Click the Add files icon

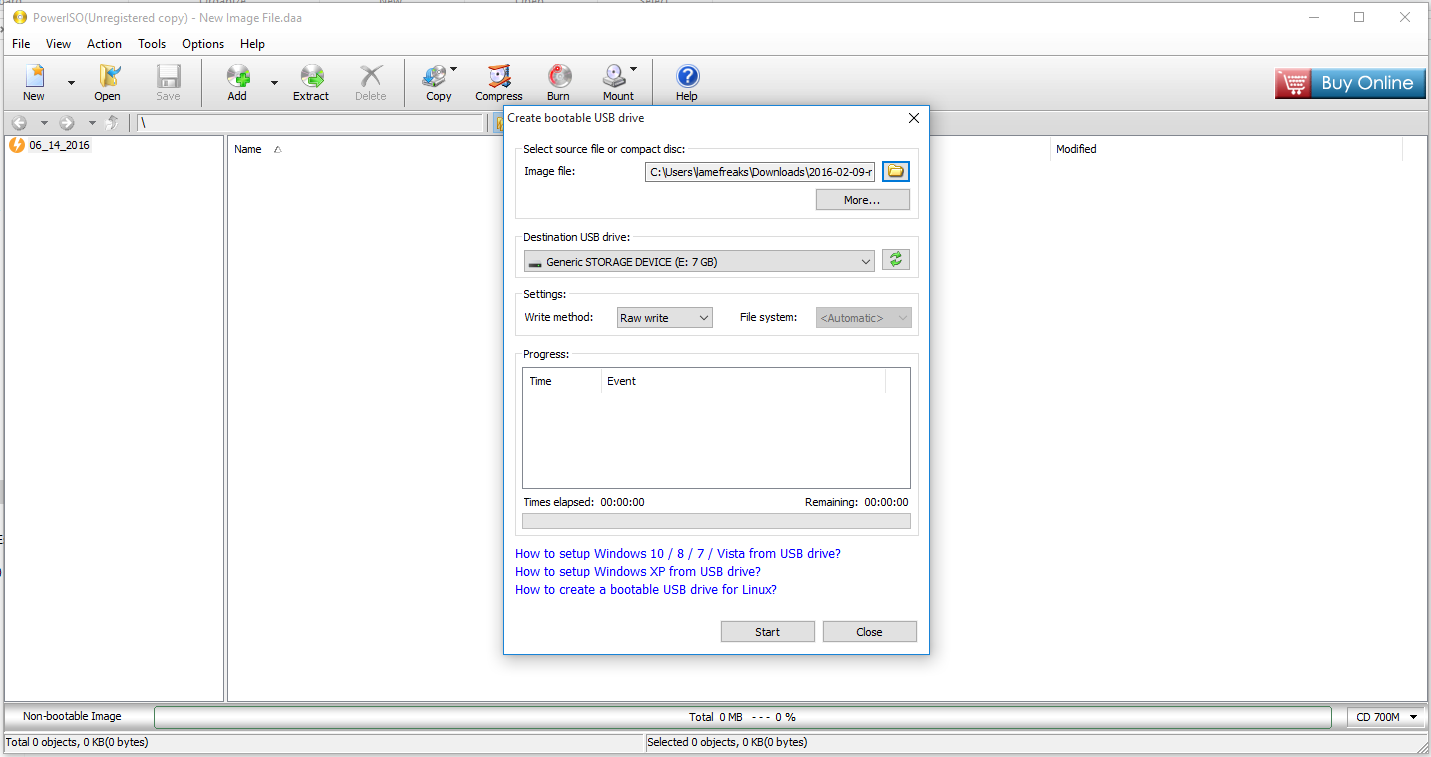(x=237, y=80)
